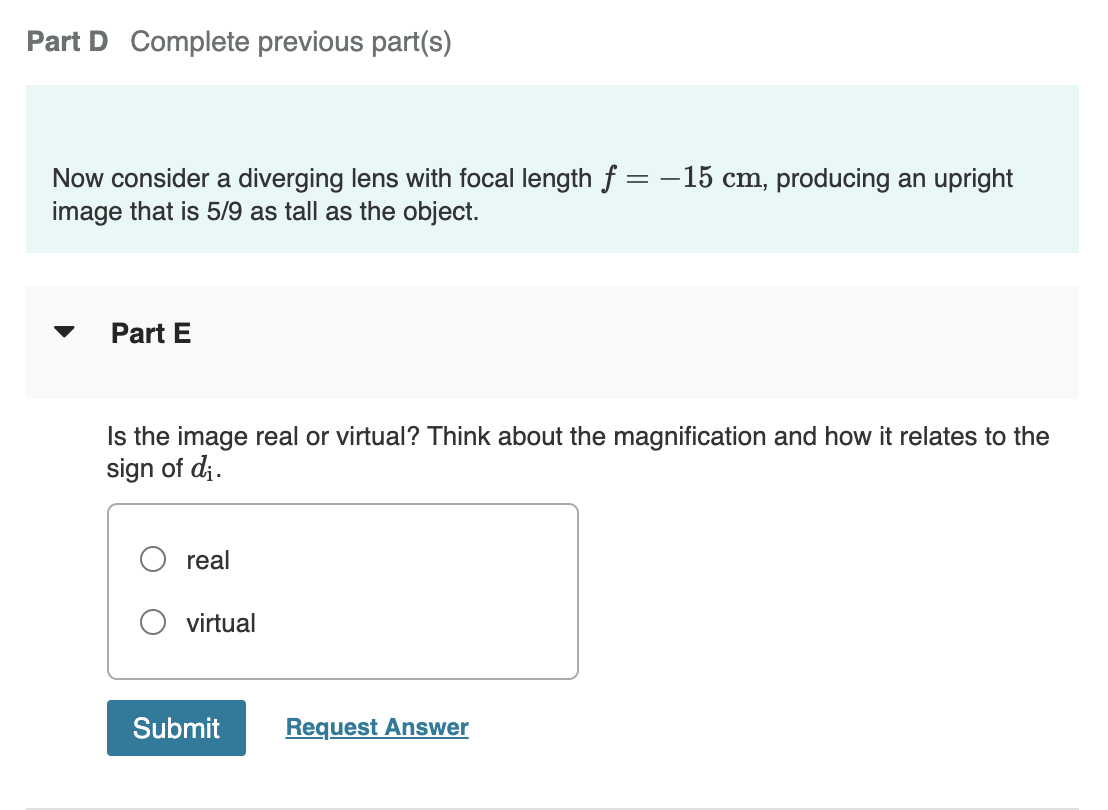Request the answer from the system
This screenshot has height=810, width=1108.
pyautogui.click(x=376, y=727)
